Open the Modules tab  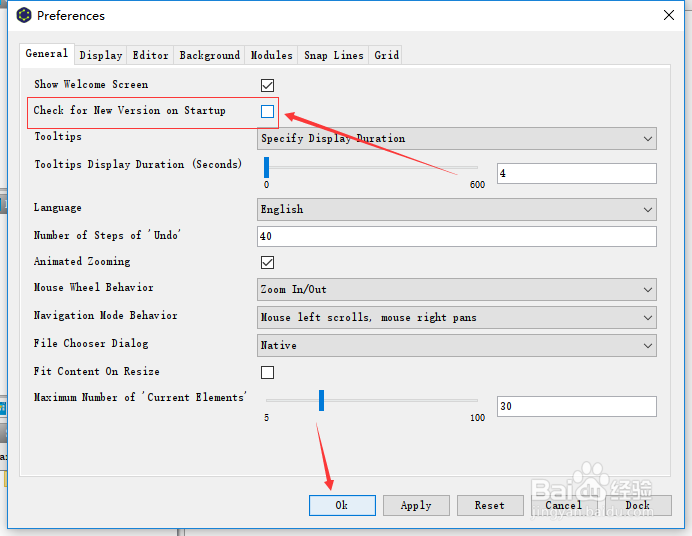(271, 56)
